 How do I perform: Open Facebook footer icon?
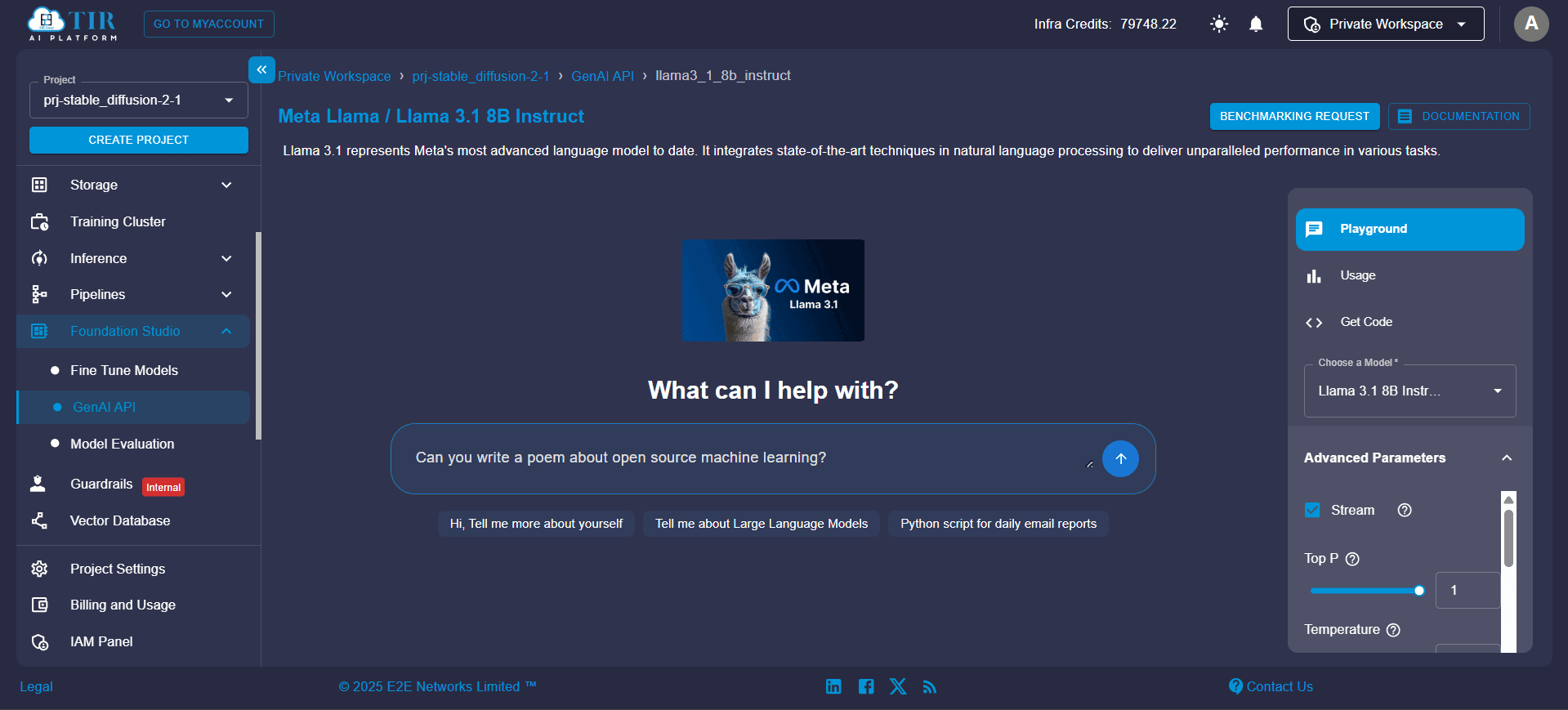[866, 686]
